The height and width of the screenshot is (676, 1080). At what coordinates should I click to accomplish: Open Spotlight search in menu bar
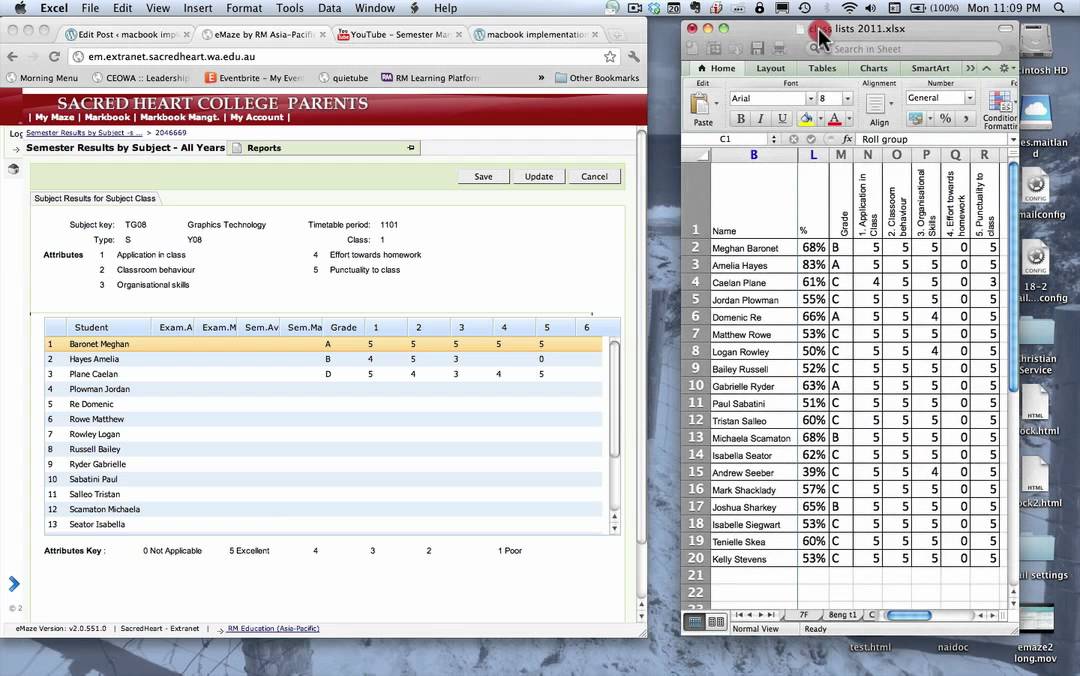[1059, 8]
